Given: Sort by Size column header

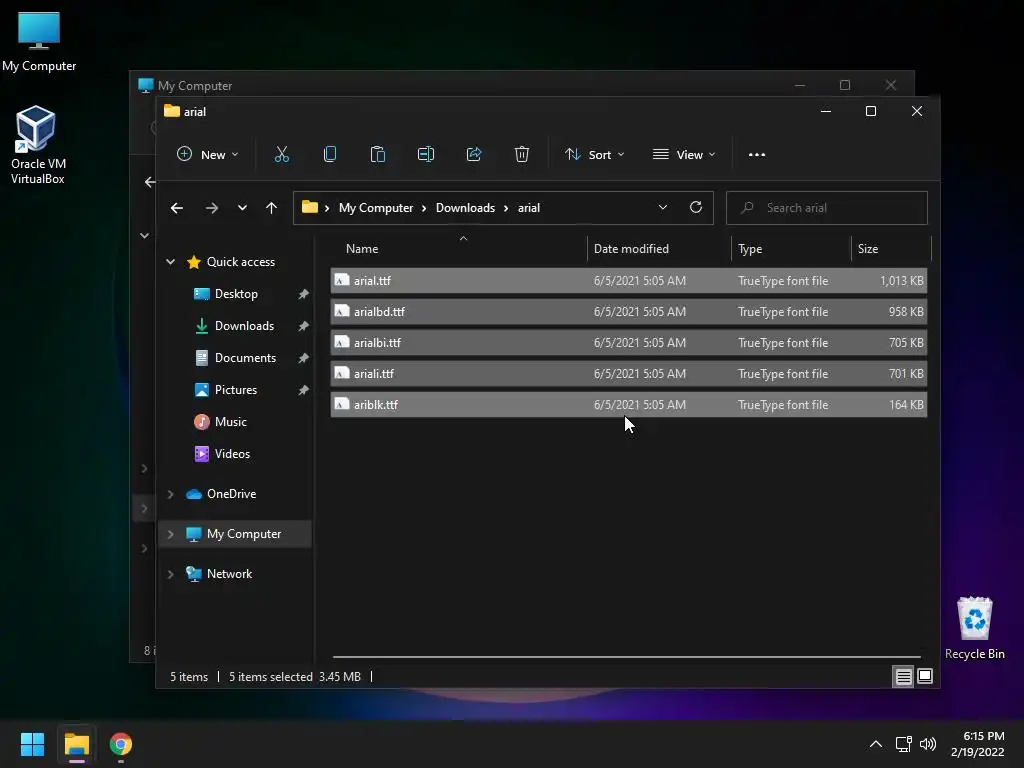Looking at the screenshot, I should [x=891, y=249].
